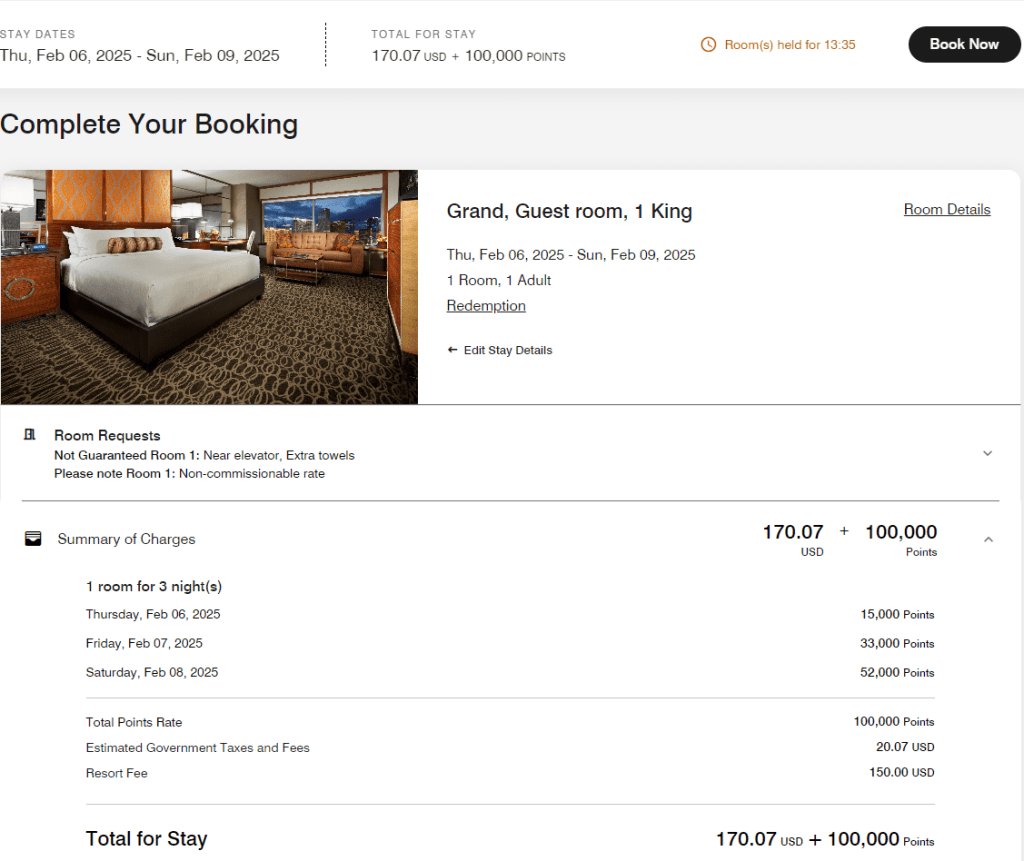Click the back arrow beside Edit Stay Details
The height and width of the screenshot is (861, 1024).
point(453,350)
